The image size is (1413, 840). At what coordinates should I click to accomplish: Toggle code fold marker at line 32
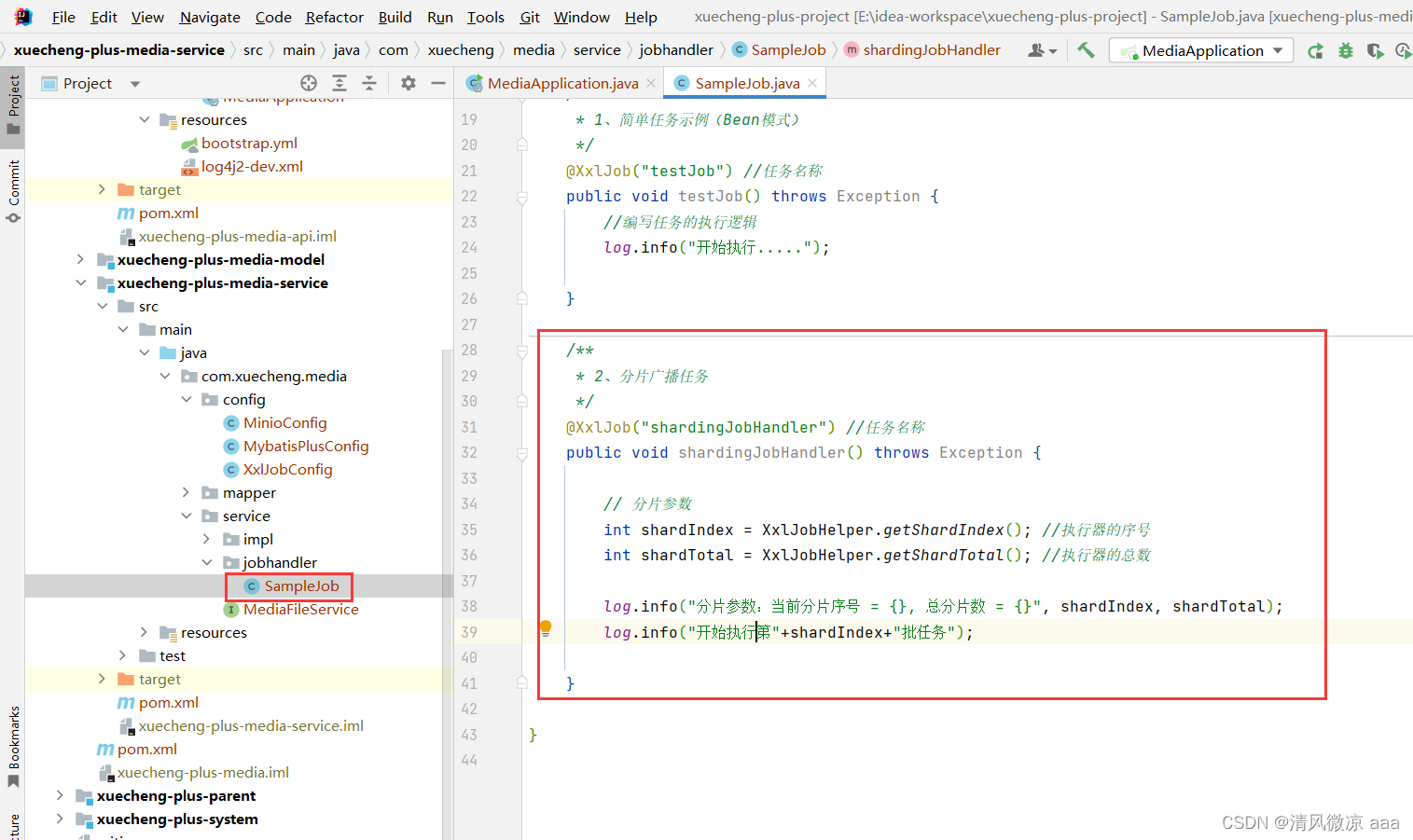point(522,453)
